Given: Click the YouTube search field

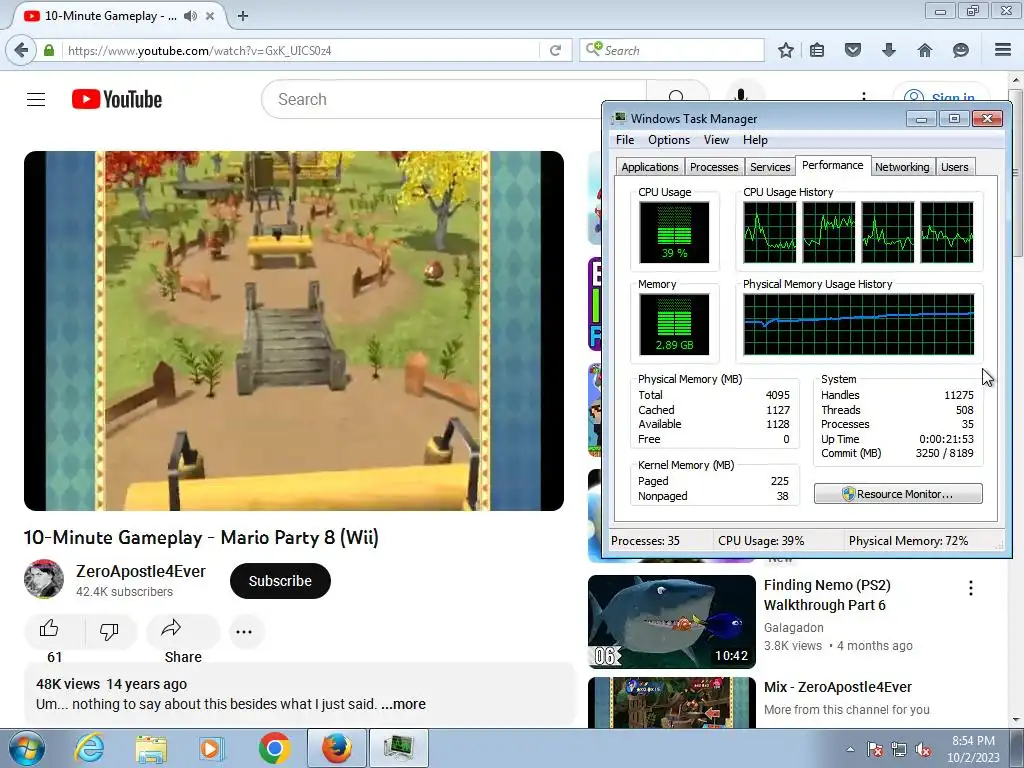Looking at the screenshot, I should pos(454,99).
